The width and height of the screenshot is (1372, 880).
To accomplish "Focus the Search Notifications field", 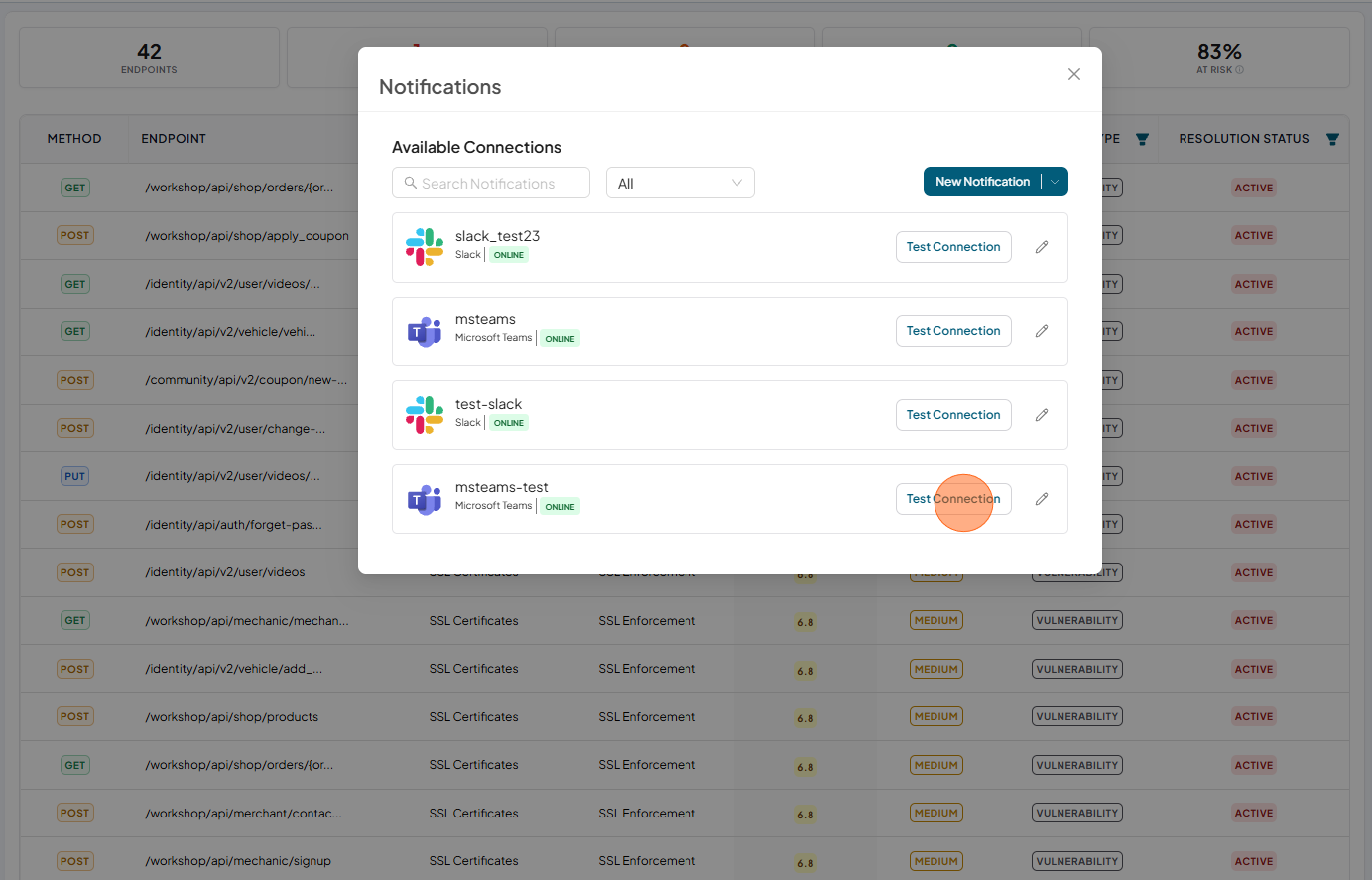I will 491,183.
